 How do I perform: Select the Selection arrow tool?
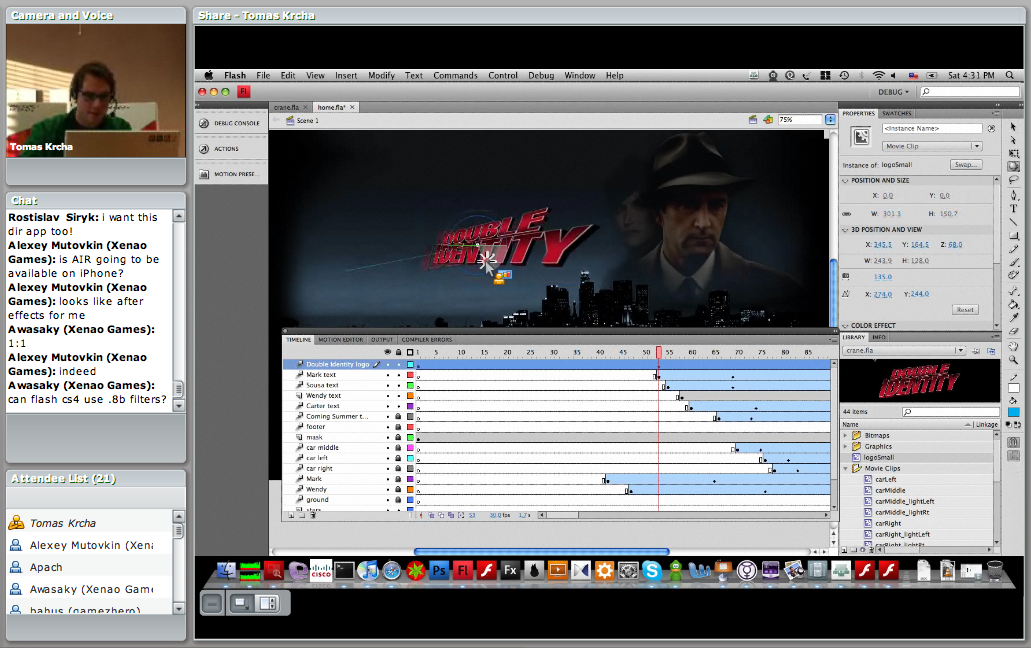point(1013,126)
